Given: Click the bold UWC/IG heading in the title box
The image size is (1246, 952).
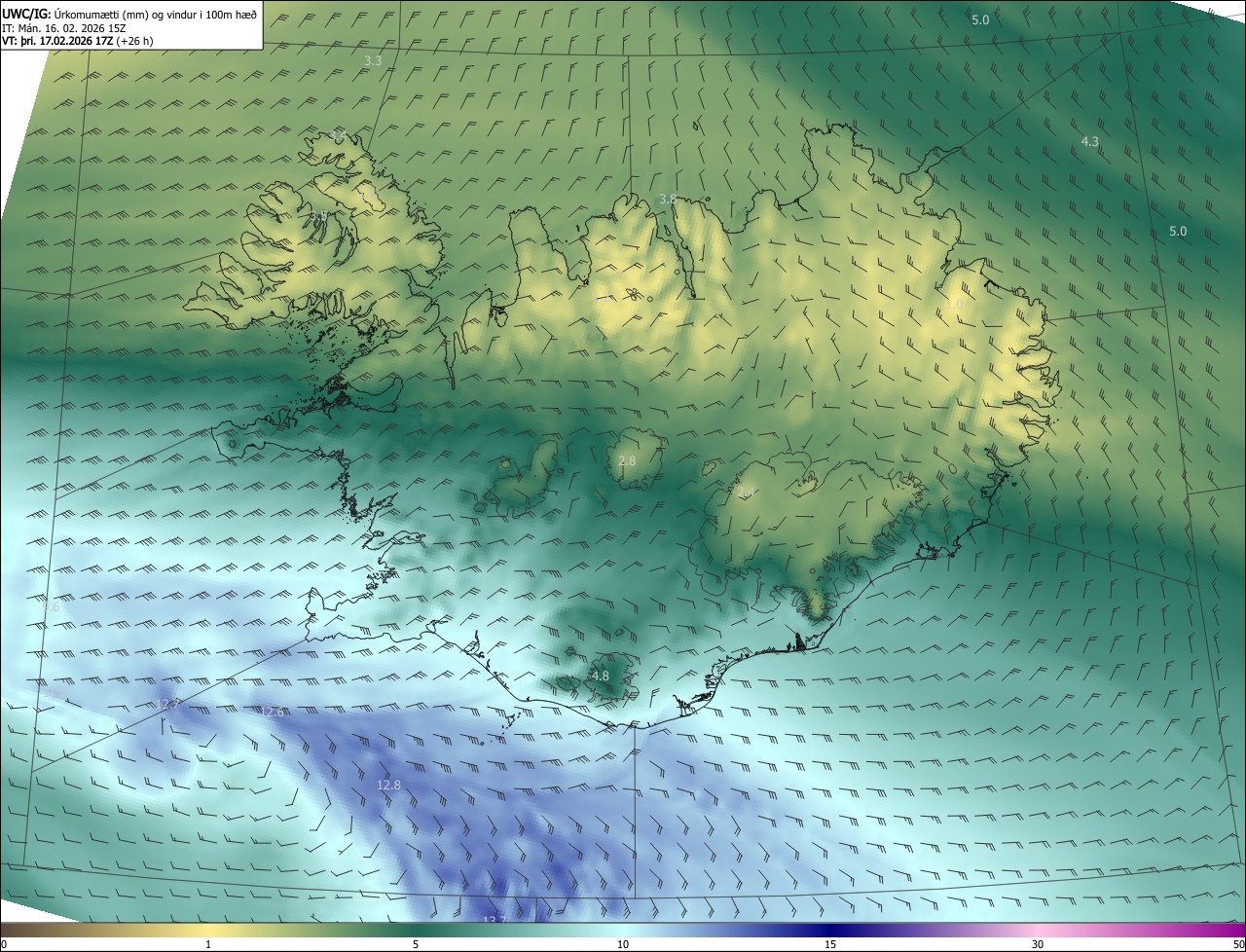Looking at the screenshot, I should click(25, 13).
